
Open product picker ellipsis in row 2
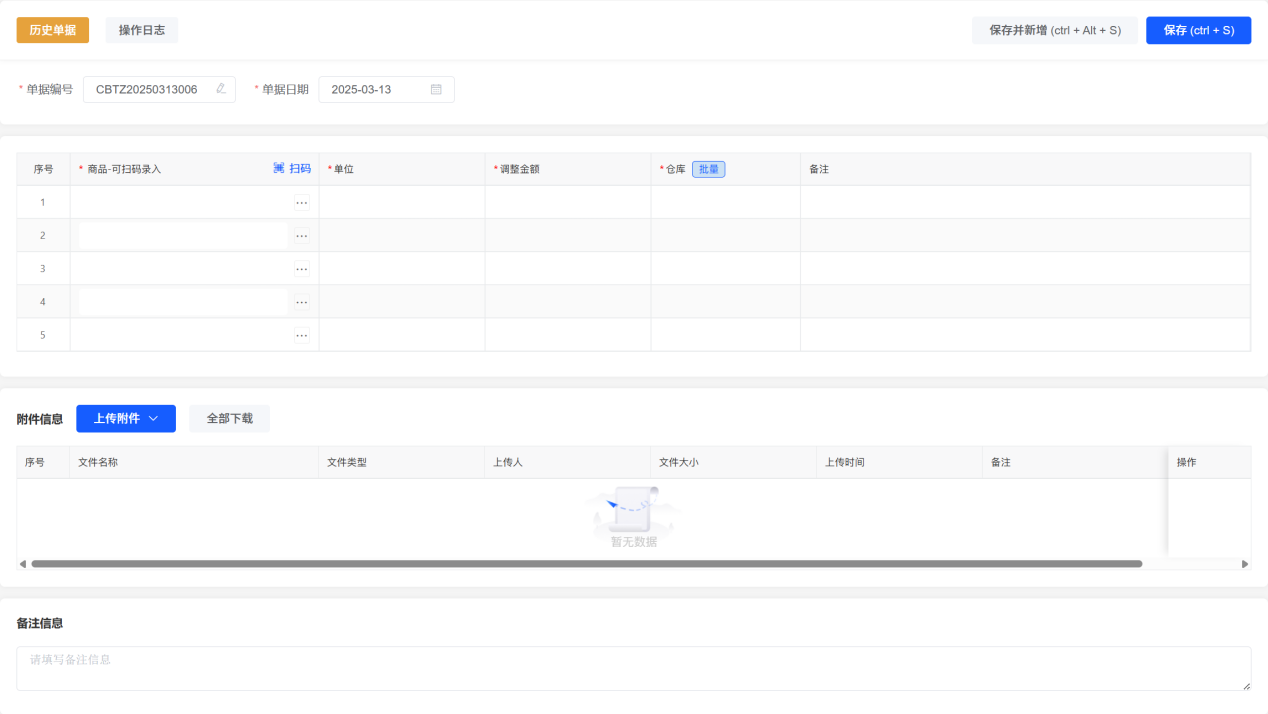[x=301, y=236]
